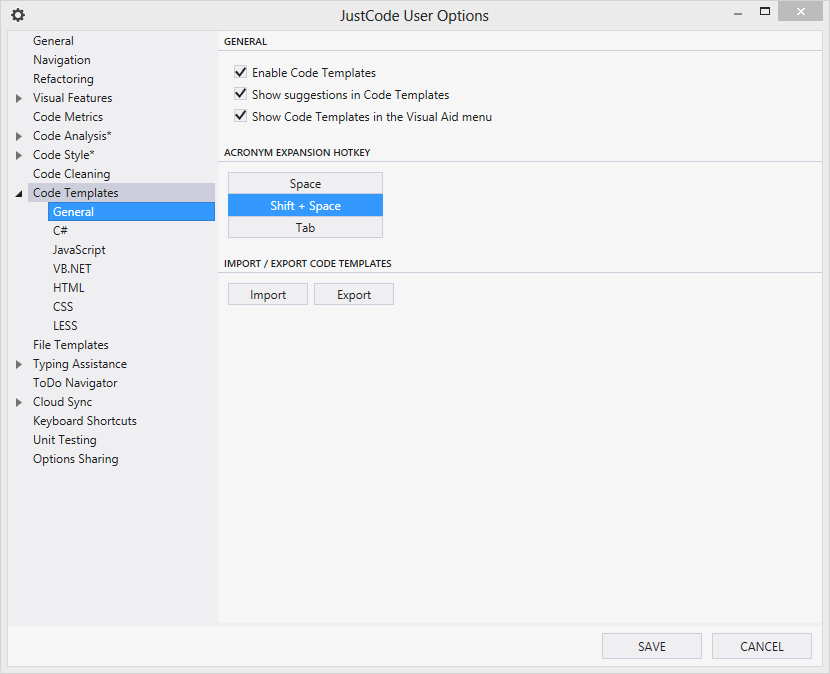Screen dimensions: 830x674
Task: Collapse the Code Templates node
Action: [19, 194]
